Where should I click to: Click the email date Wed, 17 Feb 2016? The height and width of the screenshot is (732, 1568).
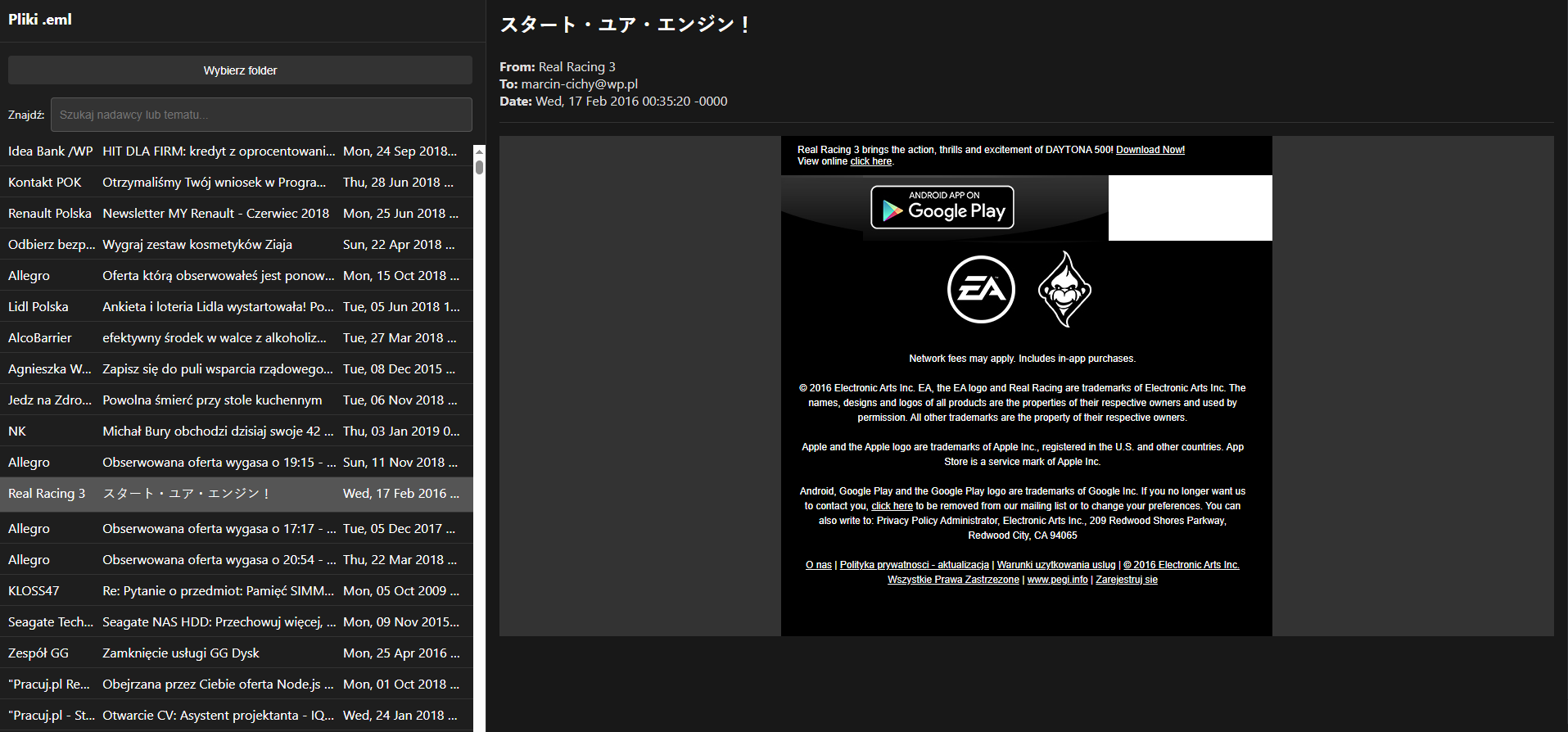pos(631,101)
